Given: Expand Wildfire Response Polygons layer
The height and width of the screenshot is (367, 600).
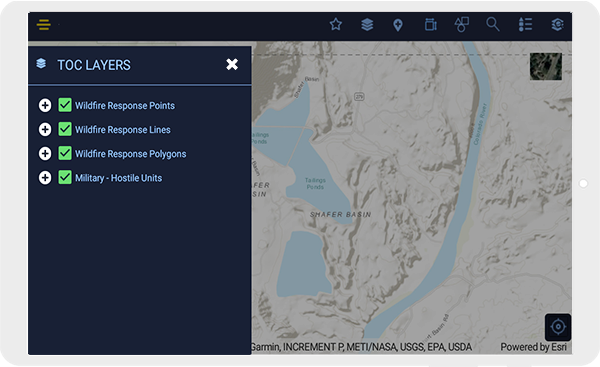Looking at the screenshot, I should click(x=45, y=153).
